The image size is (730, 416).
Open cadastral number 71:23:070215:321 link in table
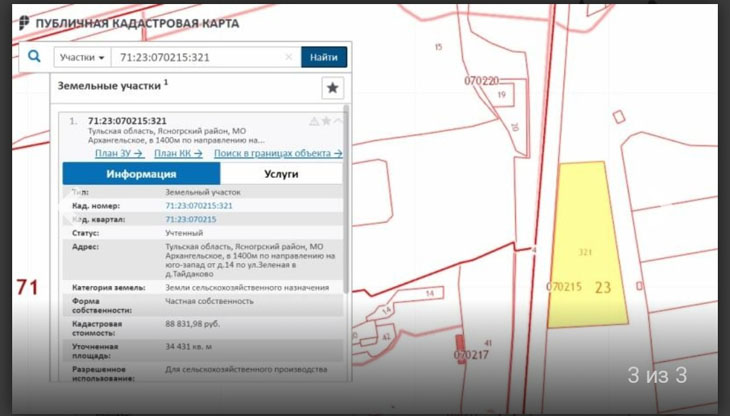[x=198, y=205]
